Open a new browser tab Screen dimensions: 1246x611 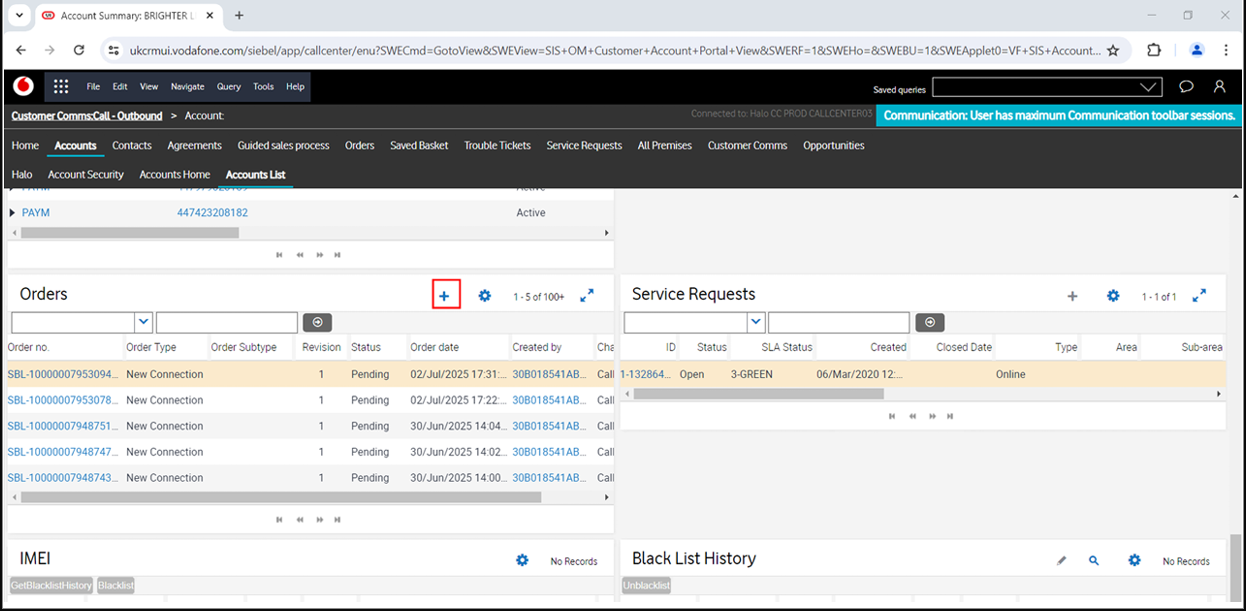point(239,16)
